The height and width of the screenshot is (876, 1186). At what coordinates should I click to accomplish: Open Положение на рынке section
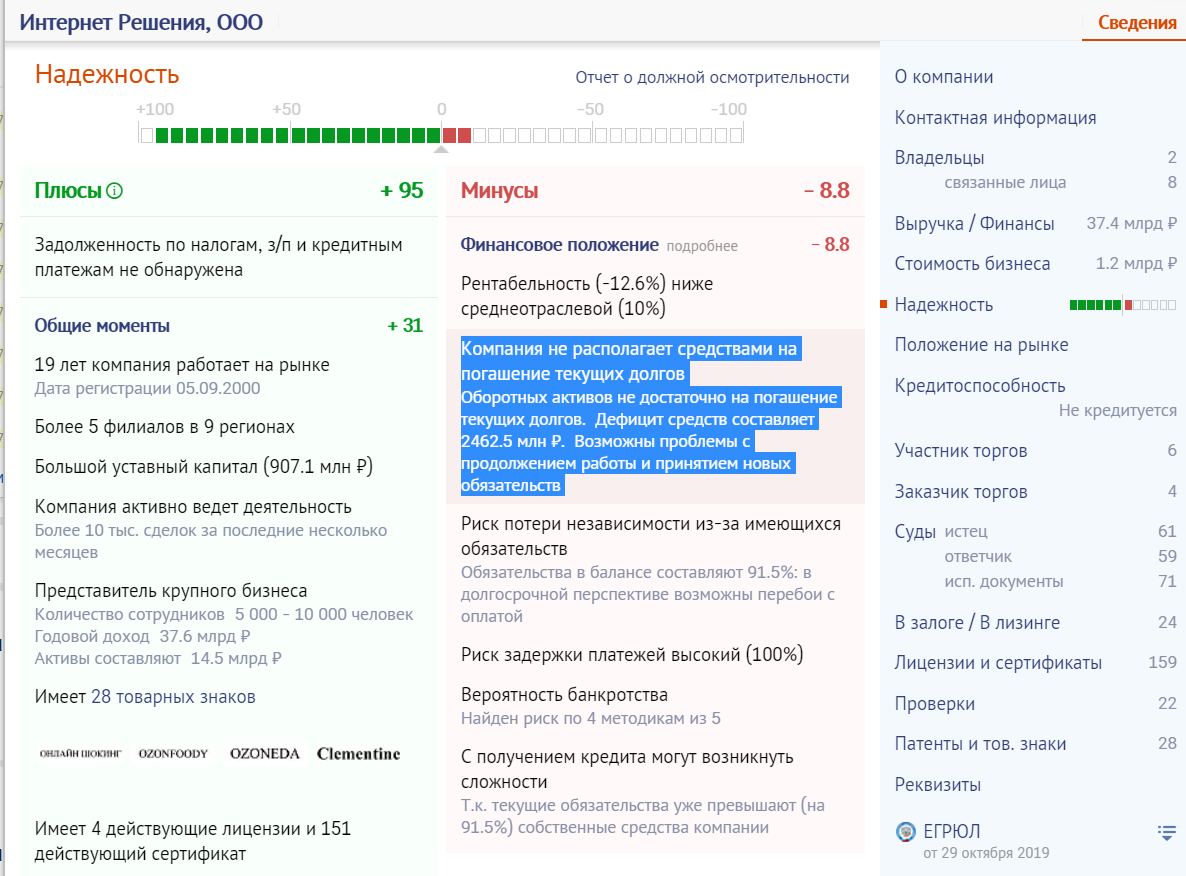click(x=982, y=345)
